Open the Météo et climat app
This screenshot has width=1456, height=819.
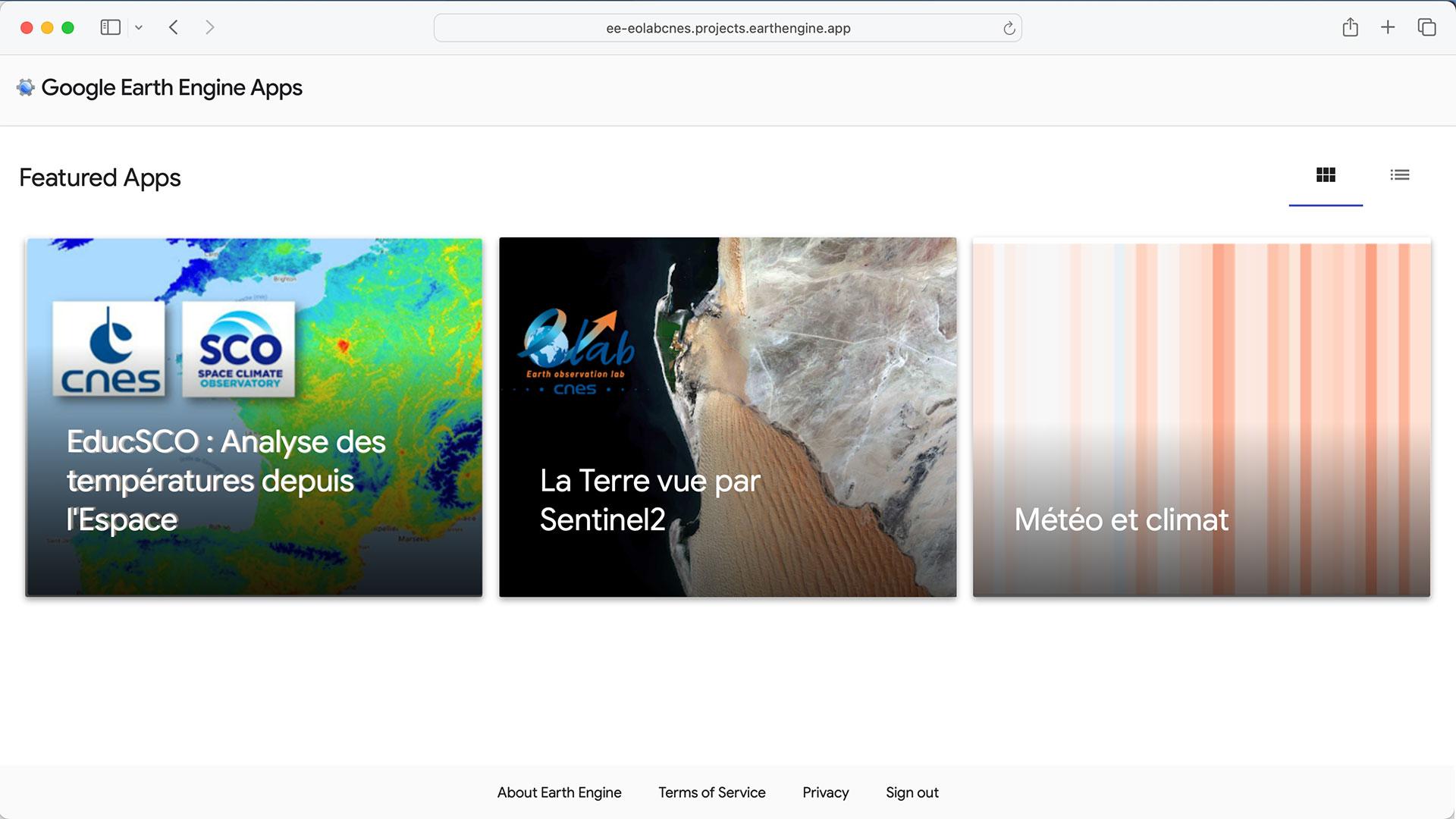[x=1199, y=416]
